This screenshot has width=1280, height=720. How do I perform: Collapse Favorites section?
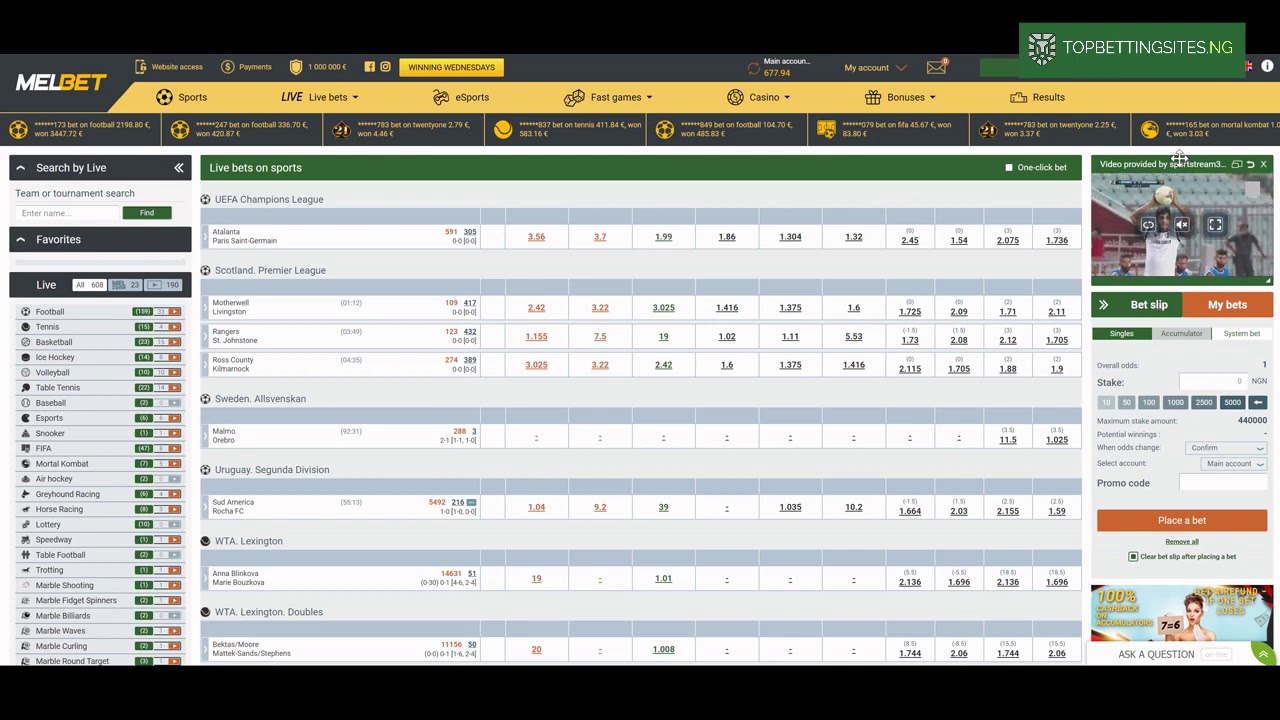20,240
